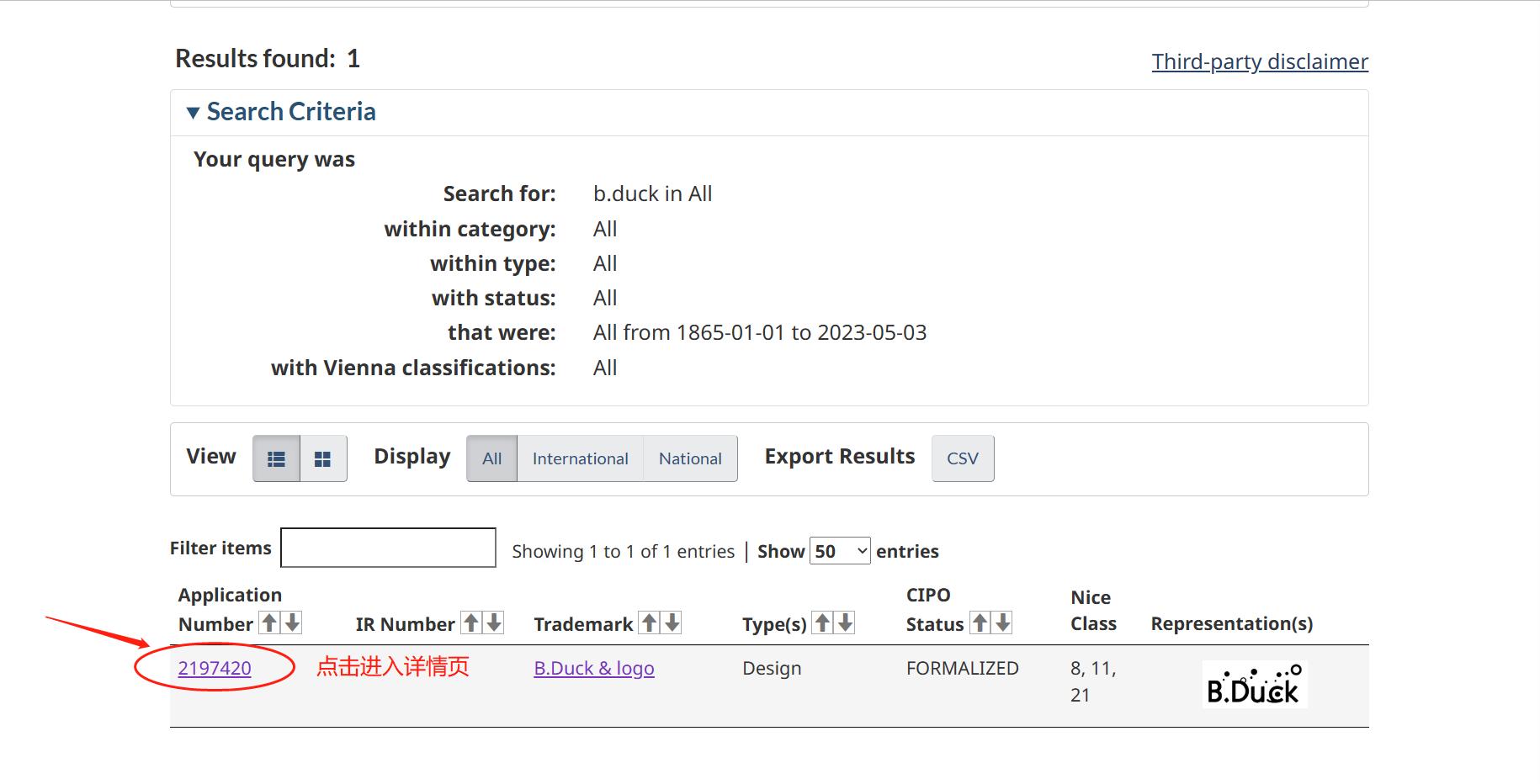Image resolution: width=1540 pixels, height=784 pixels.
Task: Sort Trademark column ascending arrow
Action: (x=650, y=623)
